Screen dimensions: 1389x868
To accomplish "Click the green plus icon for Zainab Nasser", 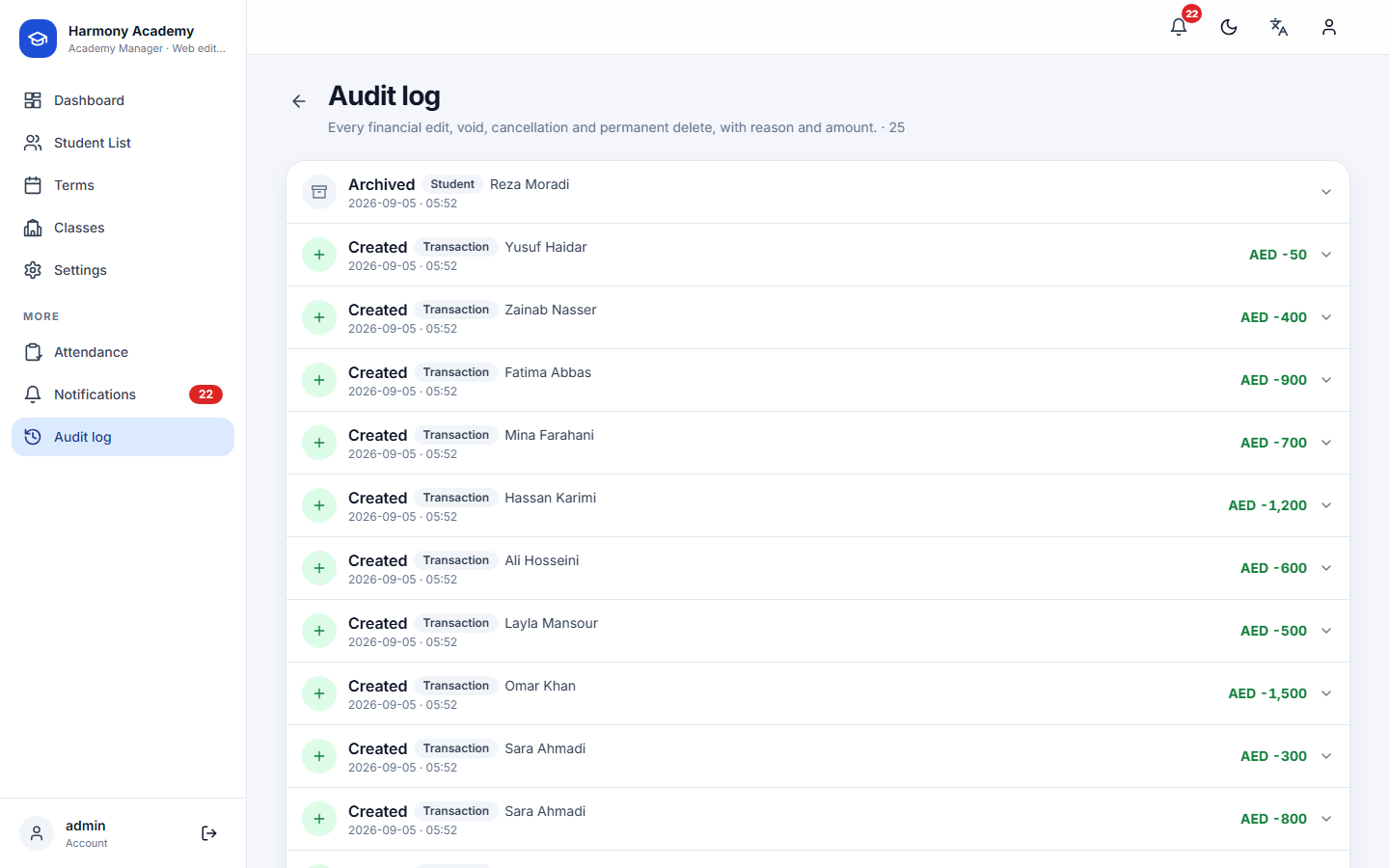I will click(319, 317).
